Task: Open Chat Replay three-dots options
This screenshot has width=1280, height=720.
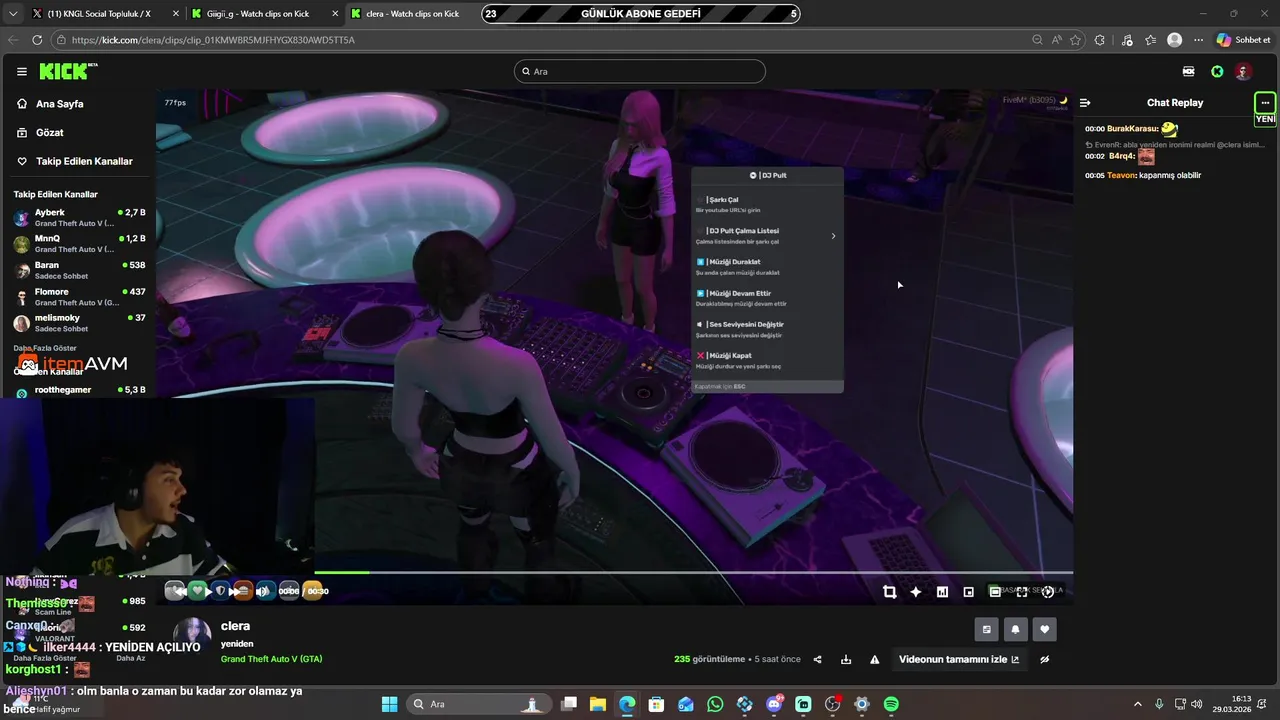Action: [x=1265, y=102]
